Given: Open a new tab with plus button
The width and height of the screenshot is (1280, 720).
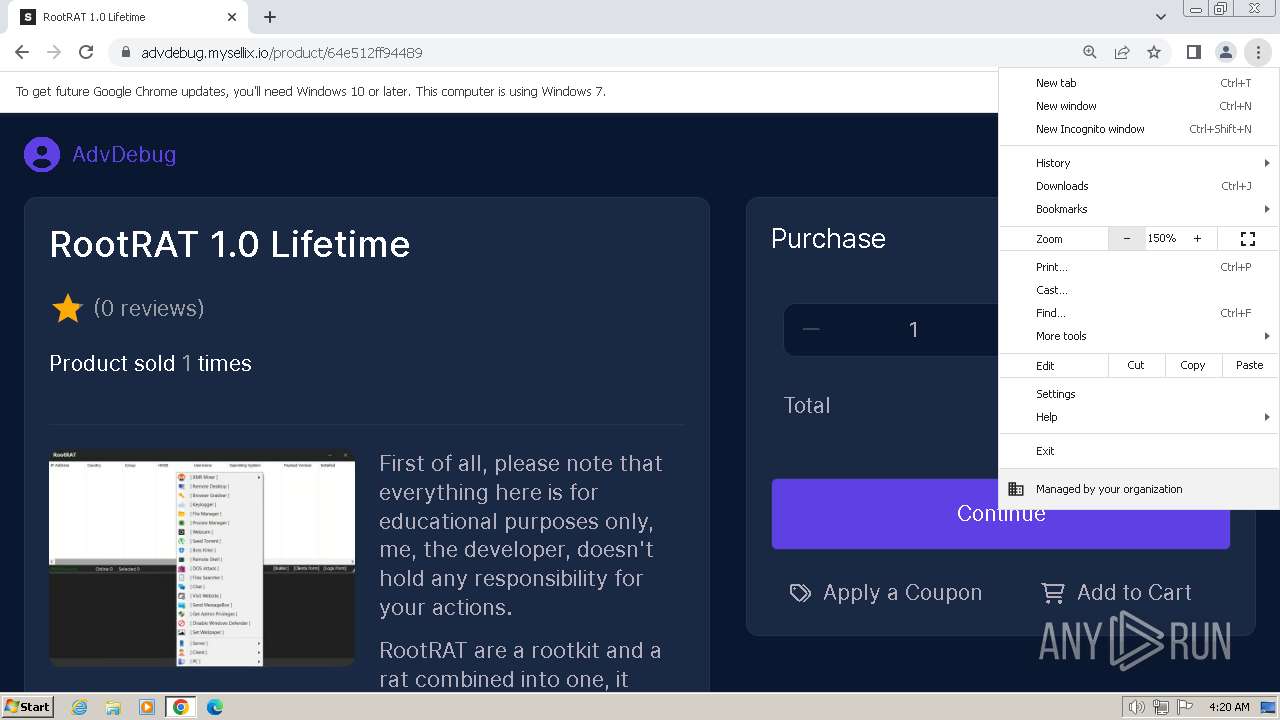Looking at the screenshot, I should [270, 17].
